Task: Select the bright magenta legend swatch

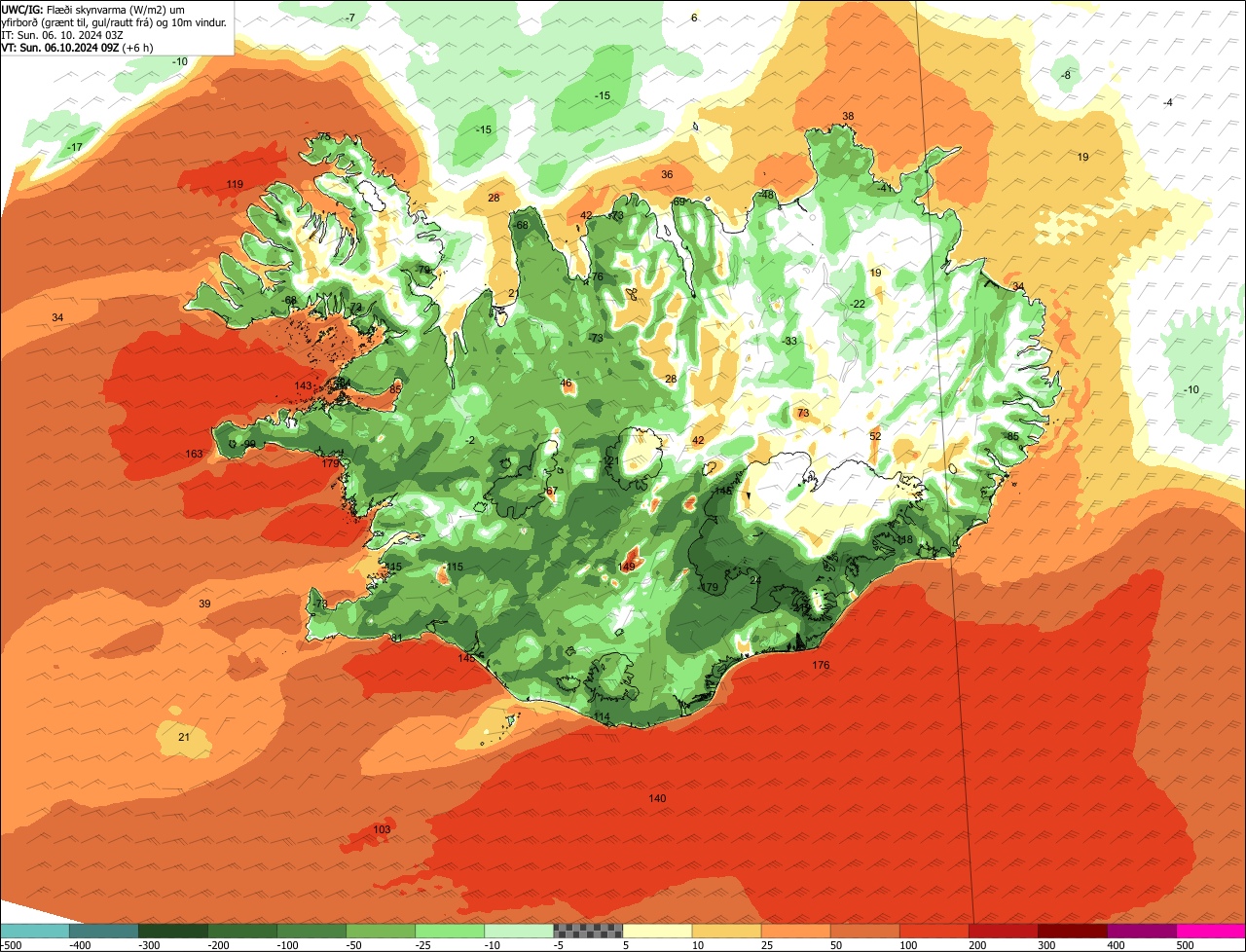Action: 1211,931
